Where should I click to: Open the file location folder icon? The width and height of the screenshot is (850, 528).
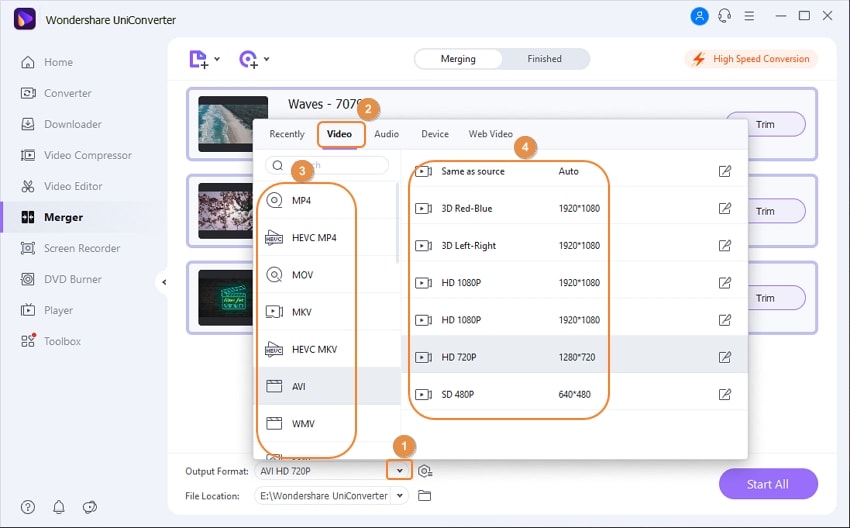click(x=424, y=495)
